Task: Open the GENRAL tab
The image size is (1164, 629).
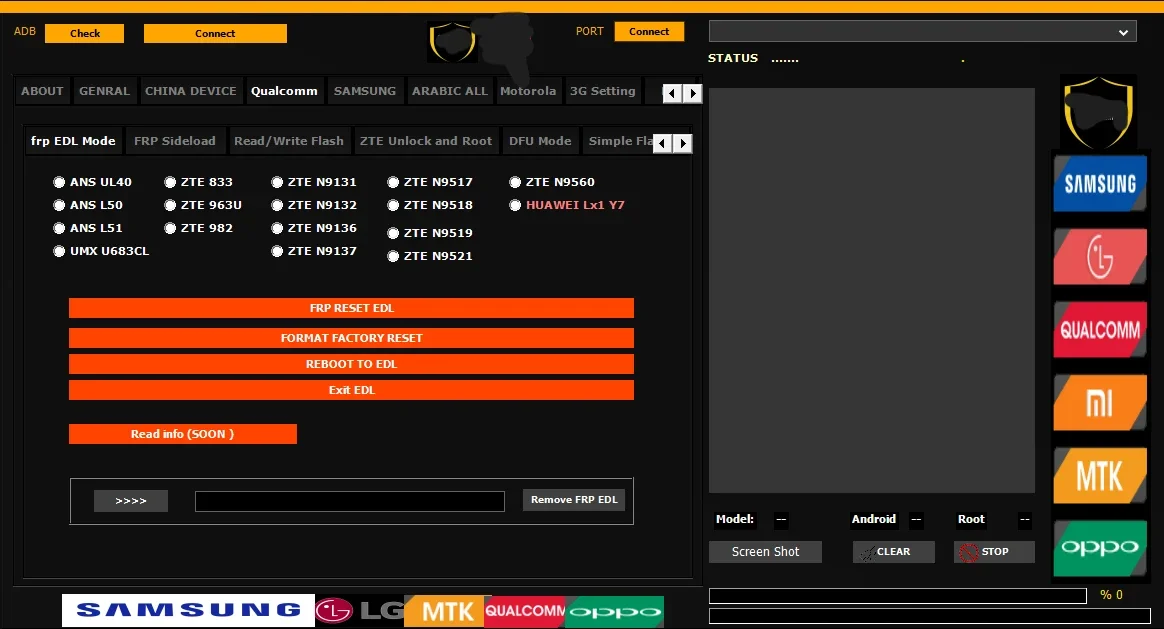Action: click(104, 91)
